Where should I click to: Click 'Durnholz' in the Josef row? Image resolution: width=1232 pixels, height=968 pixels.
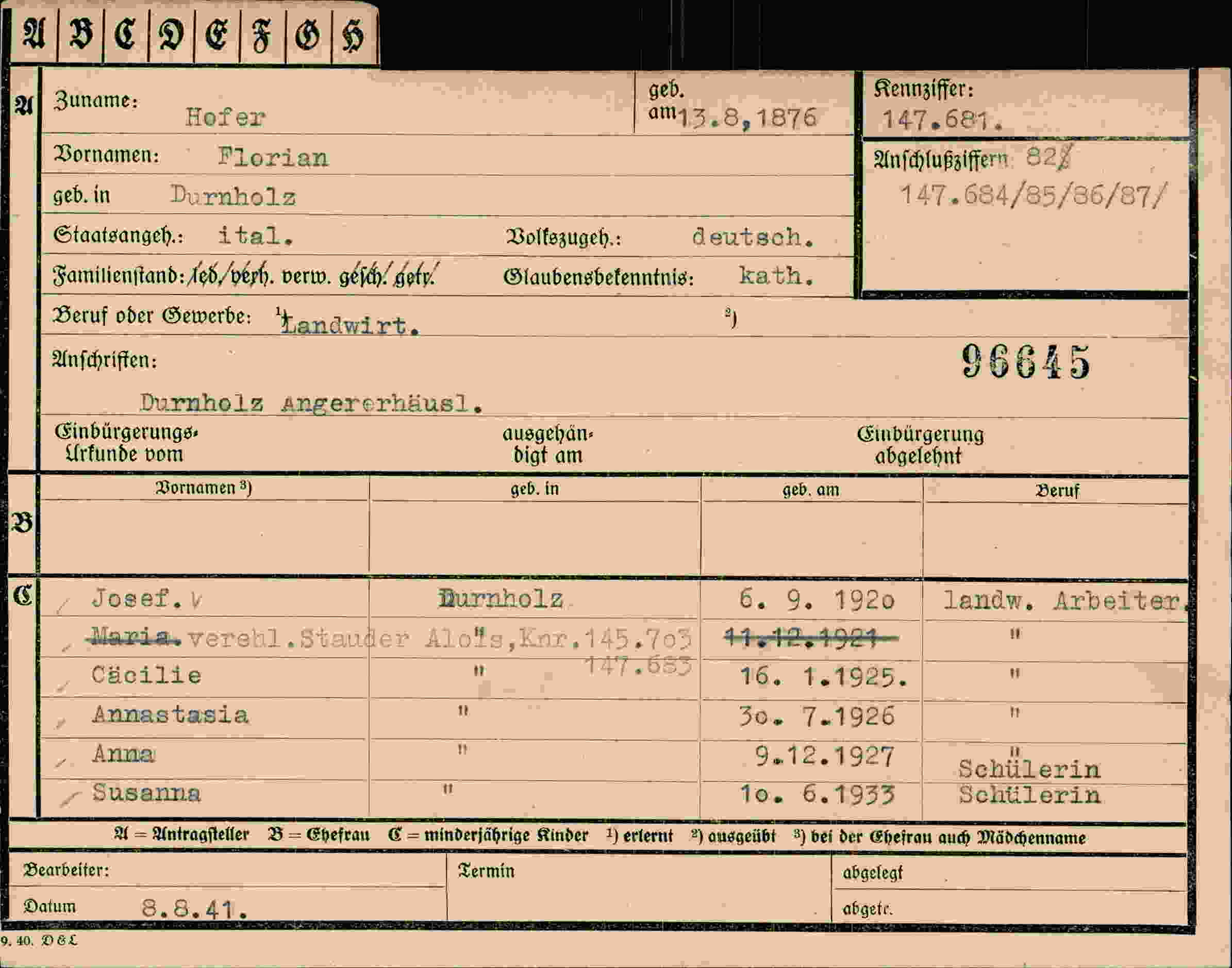pos(502,599)
